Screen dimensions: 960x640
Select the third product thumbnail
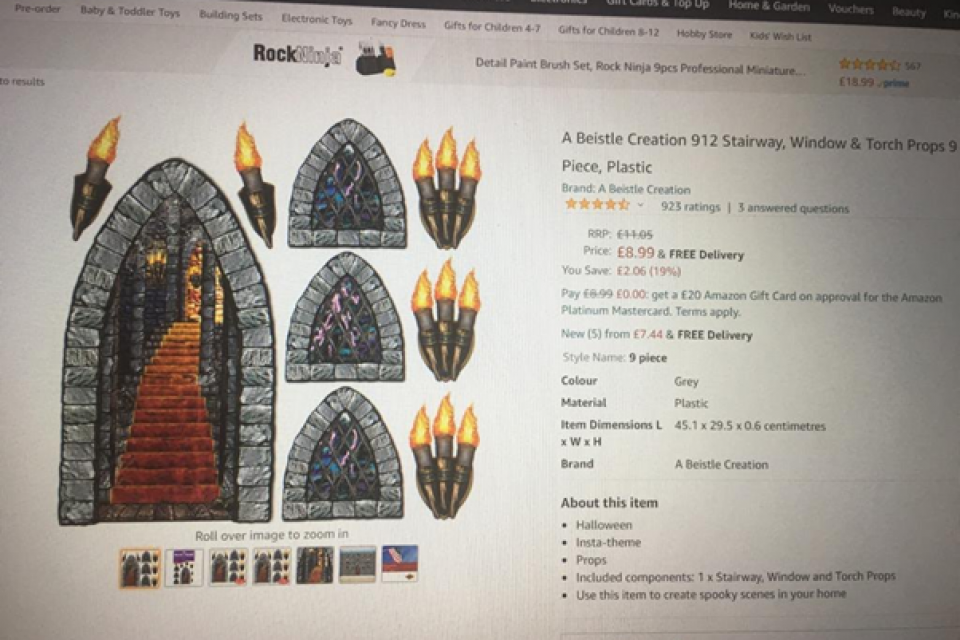tap(228, 567)
